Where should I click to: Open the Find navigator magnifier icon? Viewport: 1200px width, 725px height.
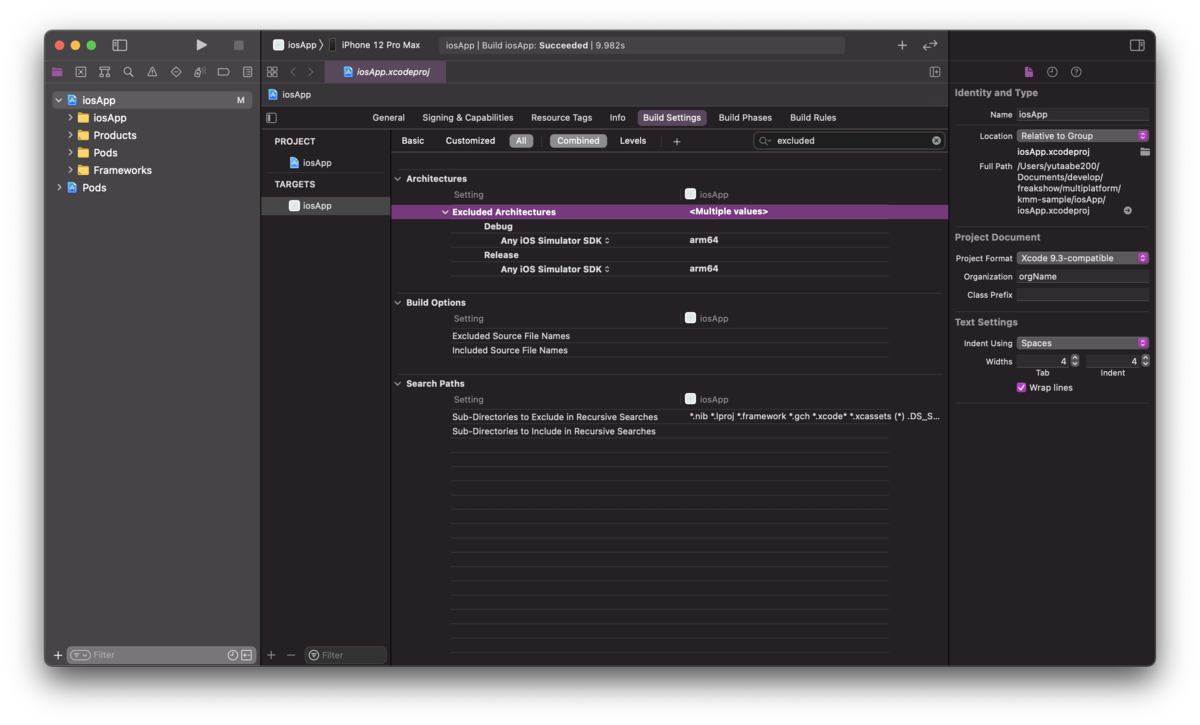click(x=128, y=72)
